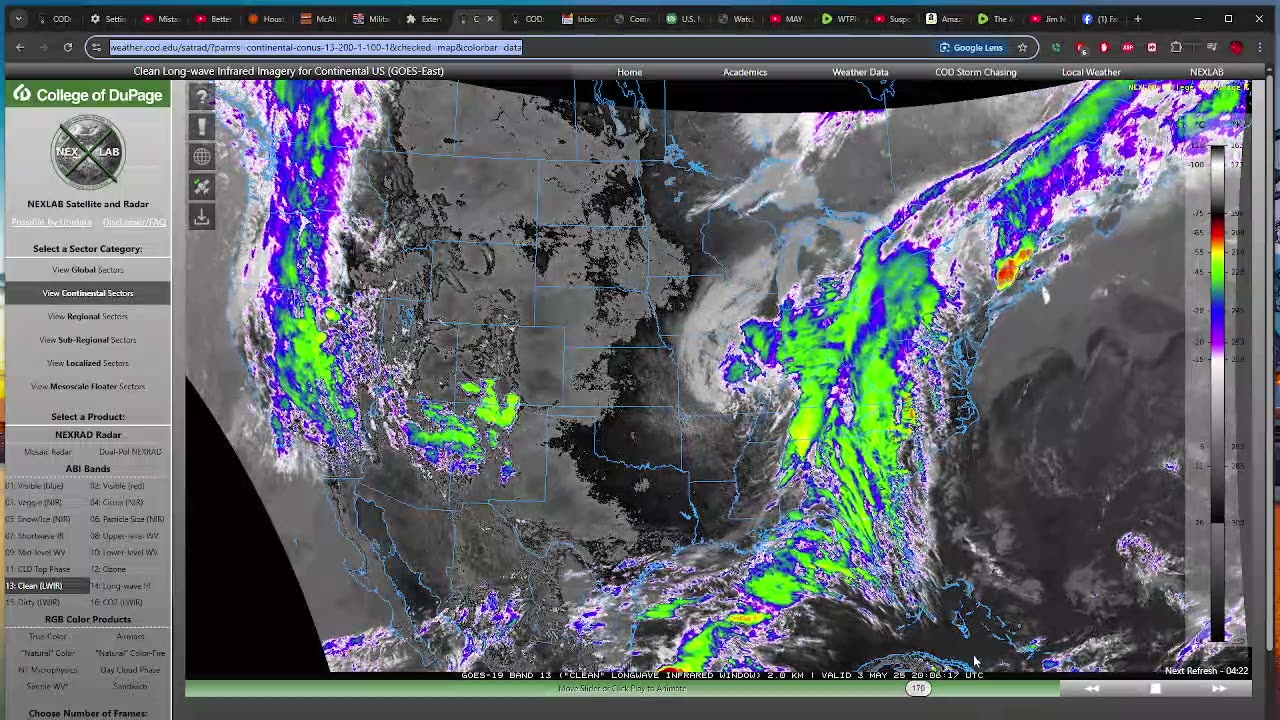The width and height of the screenshot is (1280, 720).
Task: Switch to the Inbox browser tab
Action: pyautogui.click(x=580, y=18)
